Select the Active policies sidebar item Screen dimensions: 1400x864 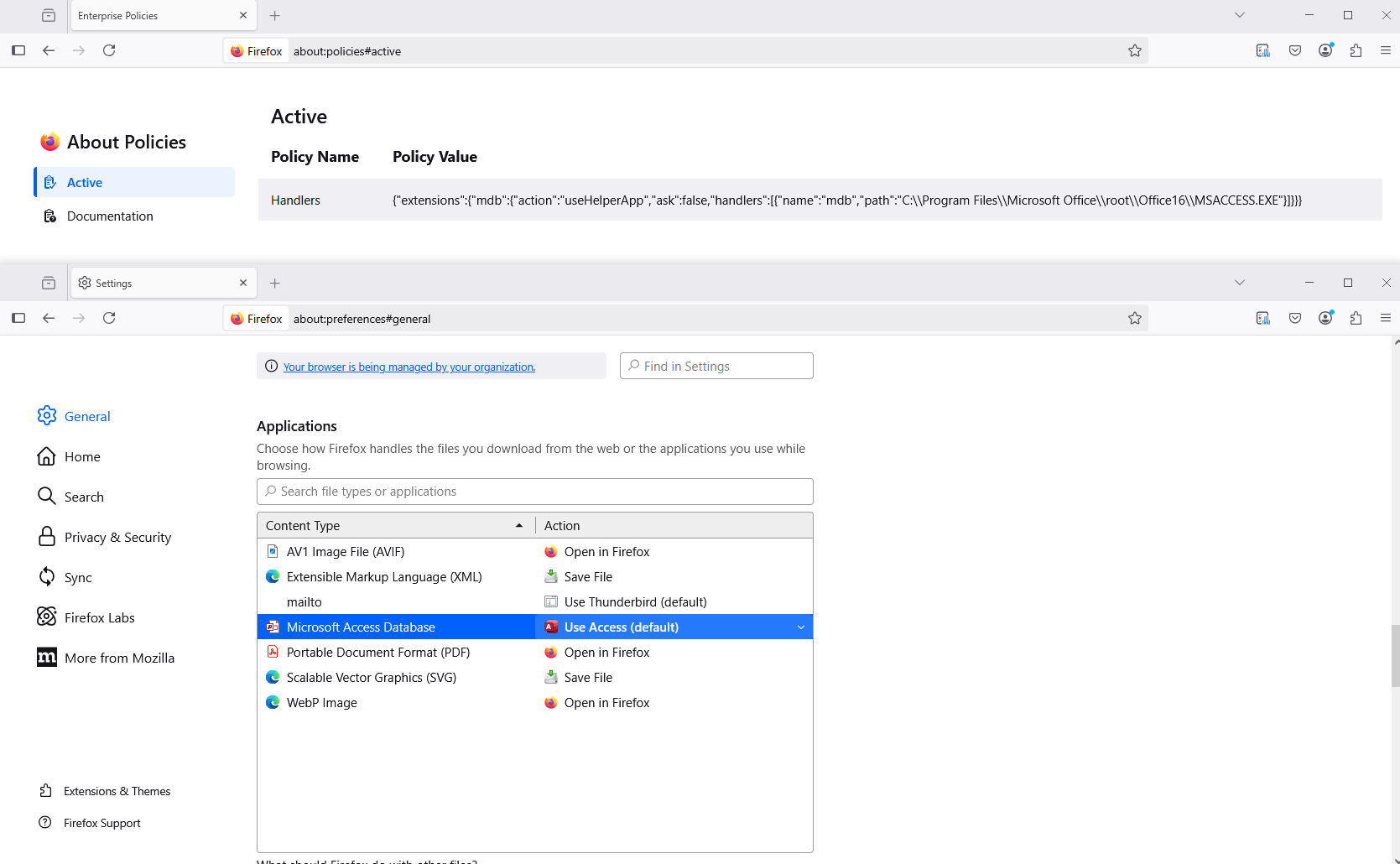coord(134,182)
